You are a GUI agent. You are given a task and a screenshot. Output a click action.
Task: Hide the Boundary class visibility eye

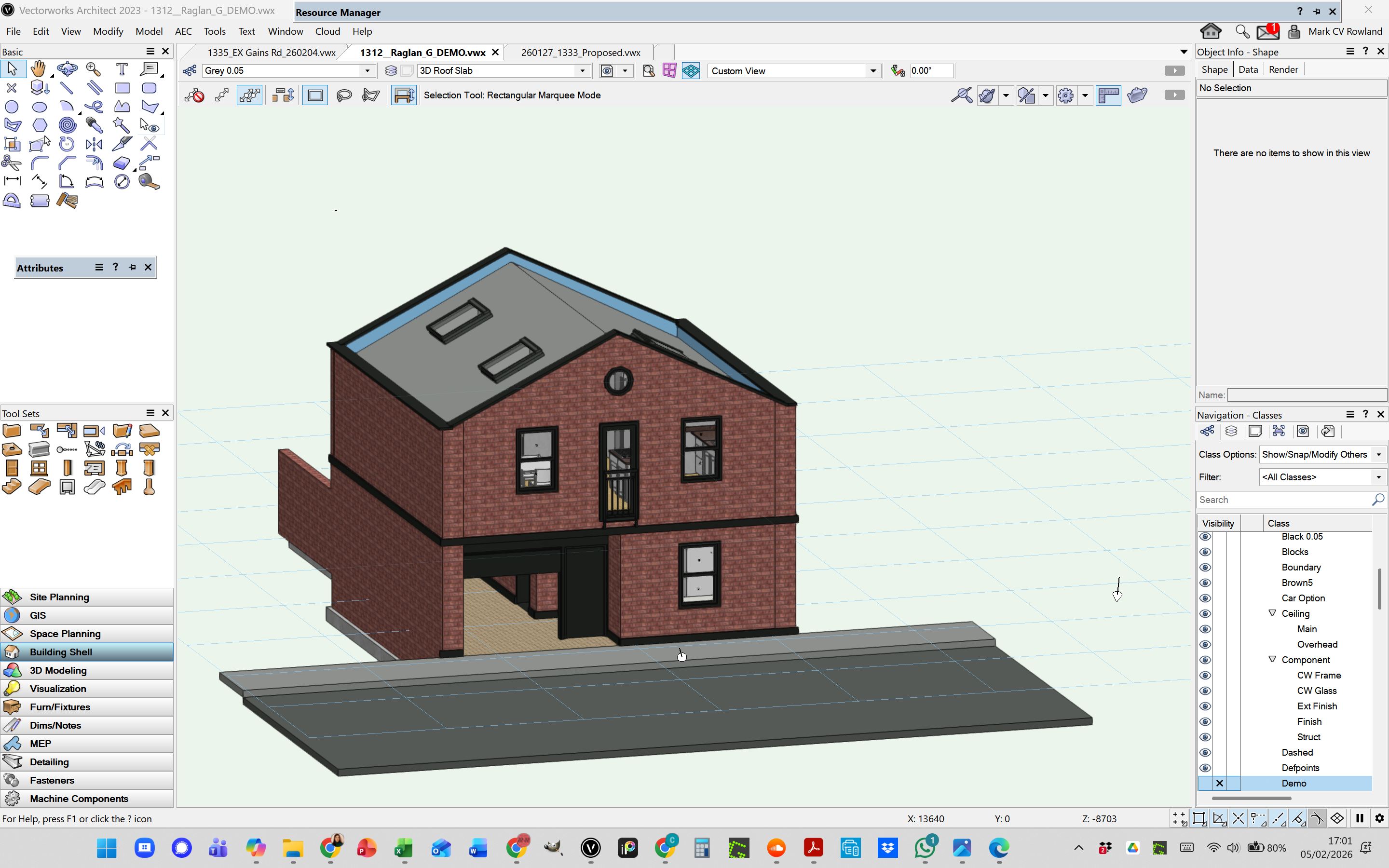pyautogui.click(x=1205, y=567)
